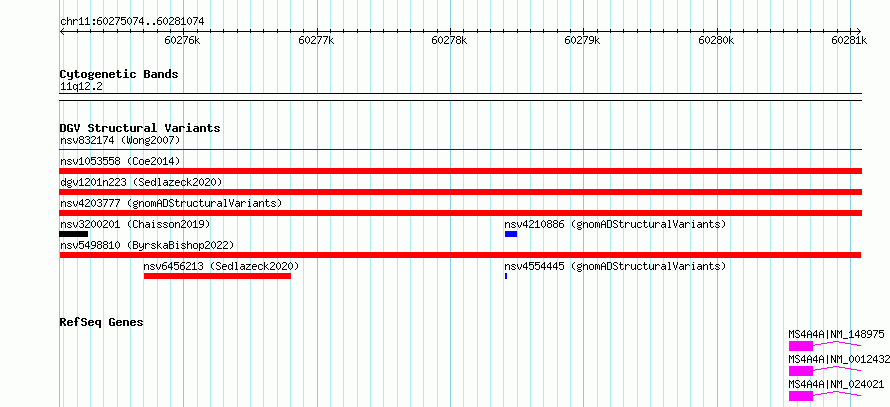This screenshot has width=890, height=407.
Task: Select variant label nsv1053558 (Coe2014)
Action: pos(120,161)
